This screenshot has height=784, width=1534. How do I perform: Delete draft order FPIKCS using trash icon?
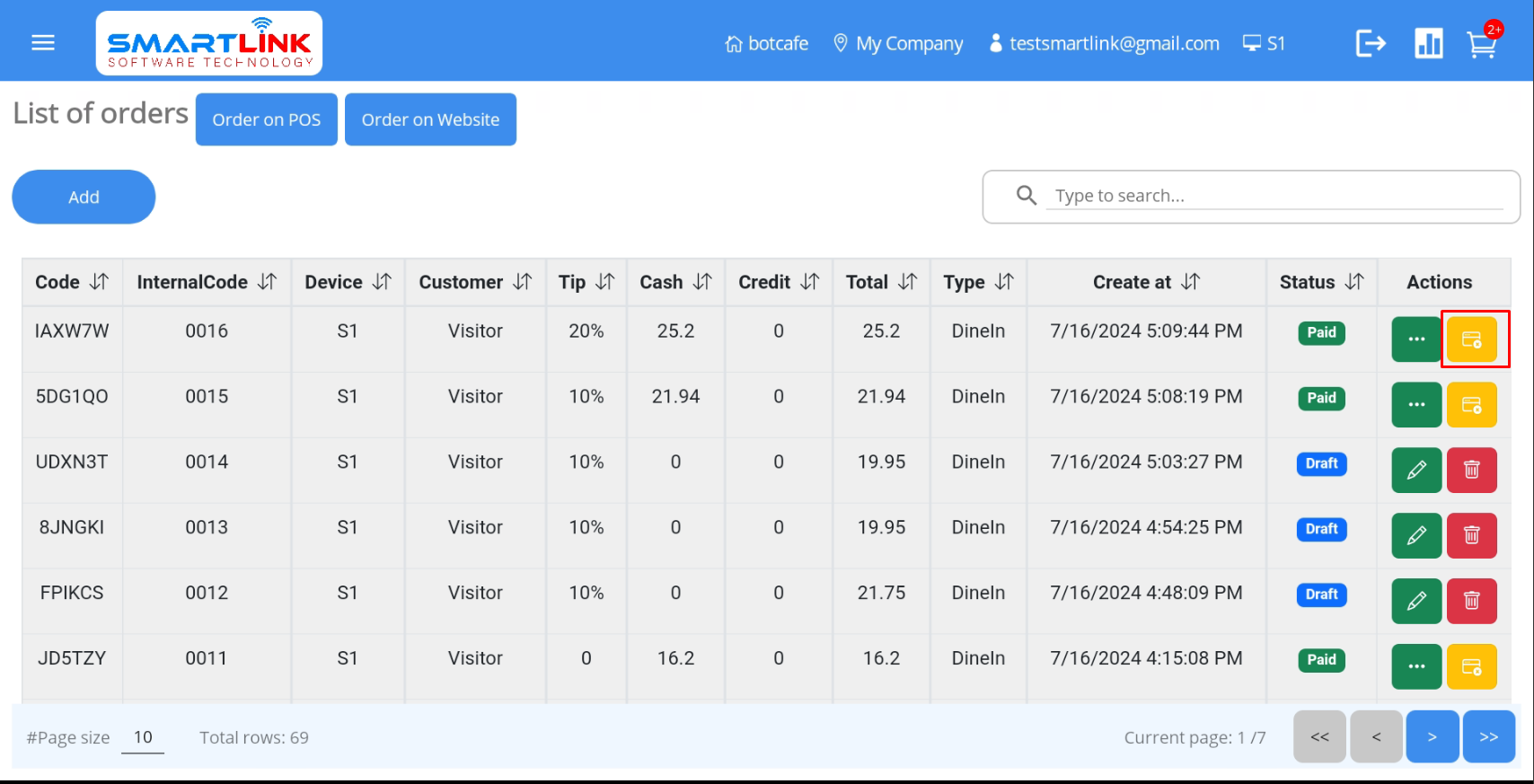[1471, 602]
